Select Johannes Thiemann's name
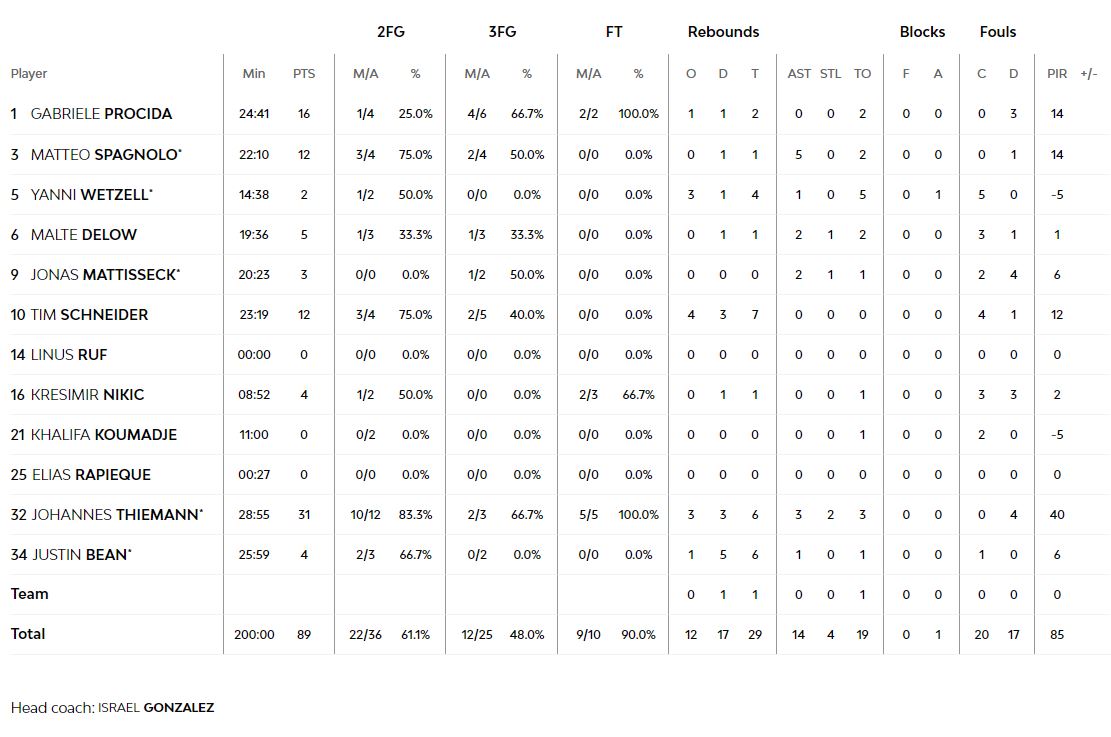The image size is (1111, 737). (x=115, y=515)
